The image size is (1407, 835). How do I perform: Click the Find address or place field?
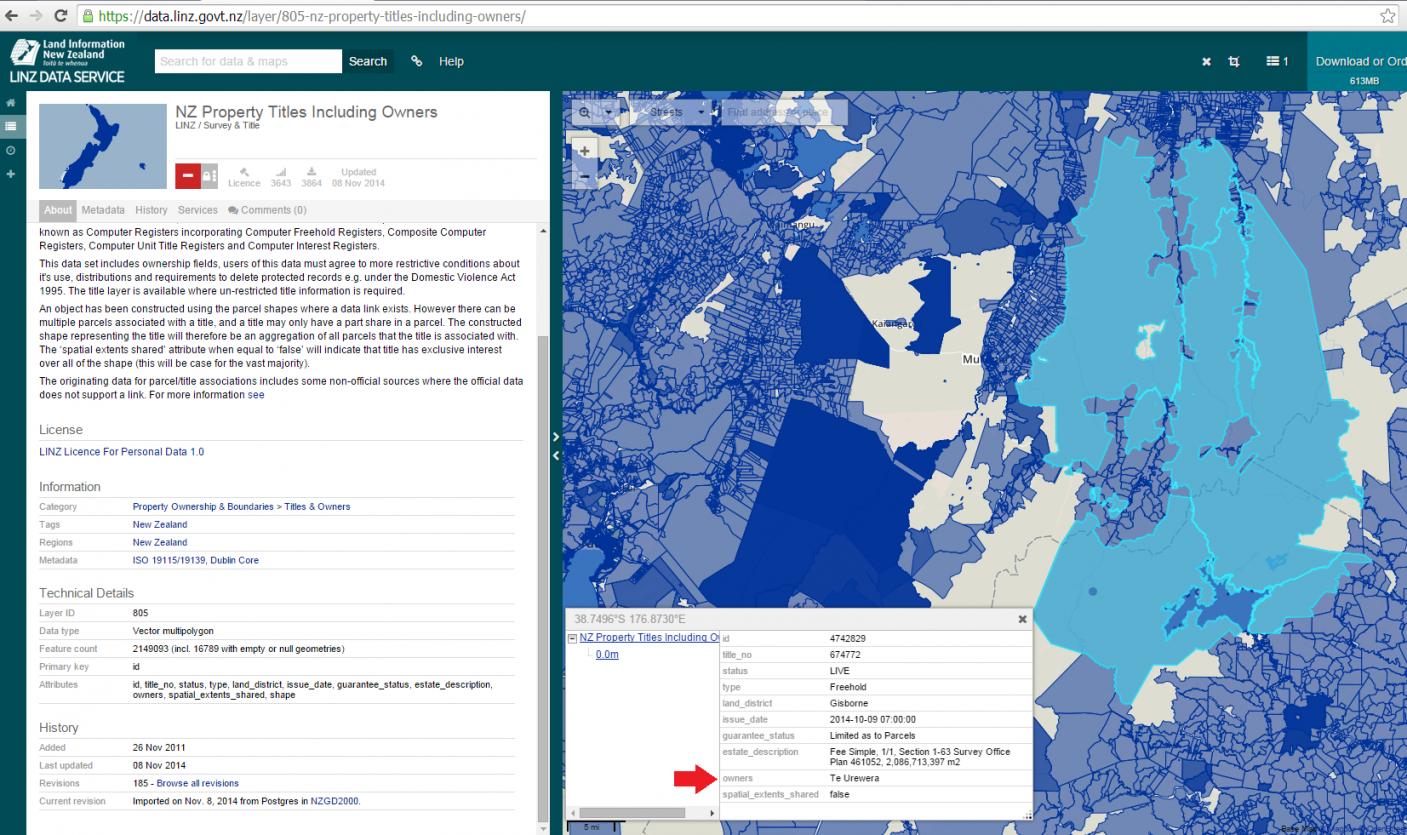point(784,112)
